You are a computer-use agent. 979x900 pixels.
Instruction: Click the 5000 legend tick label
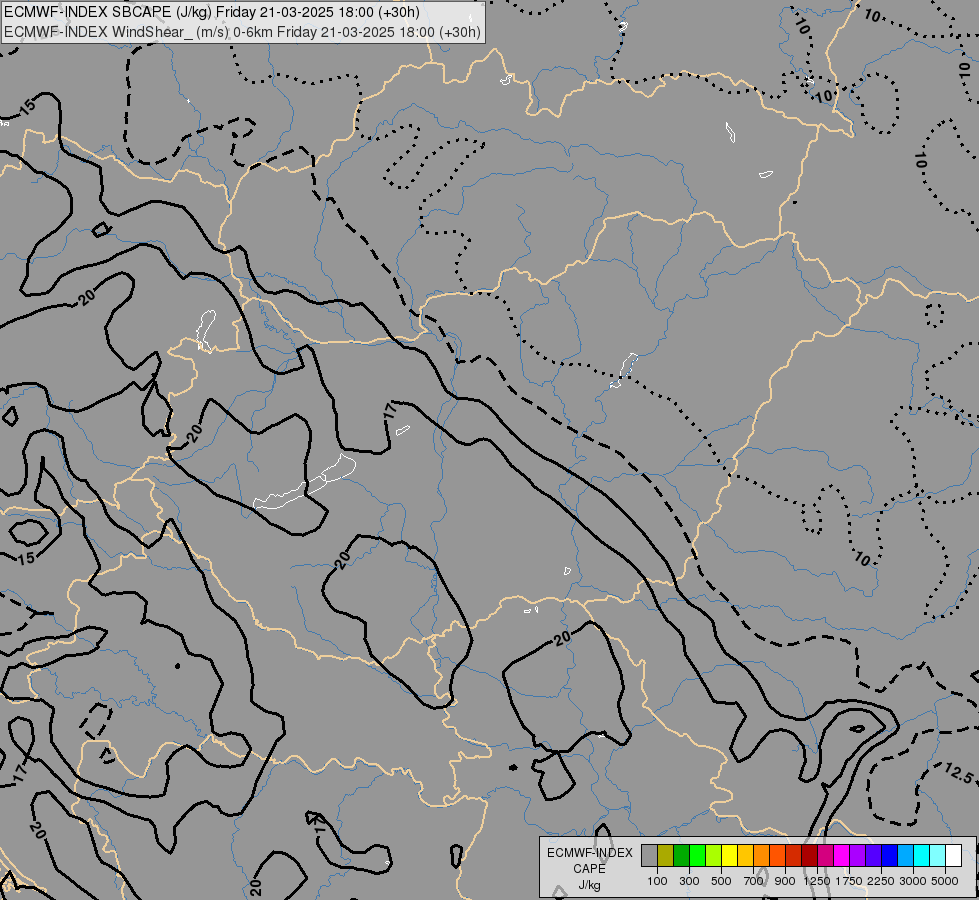945,881
